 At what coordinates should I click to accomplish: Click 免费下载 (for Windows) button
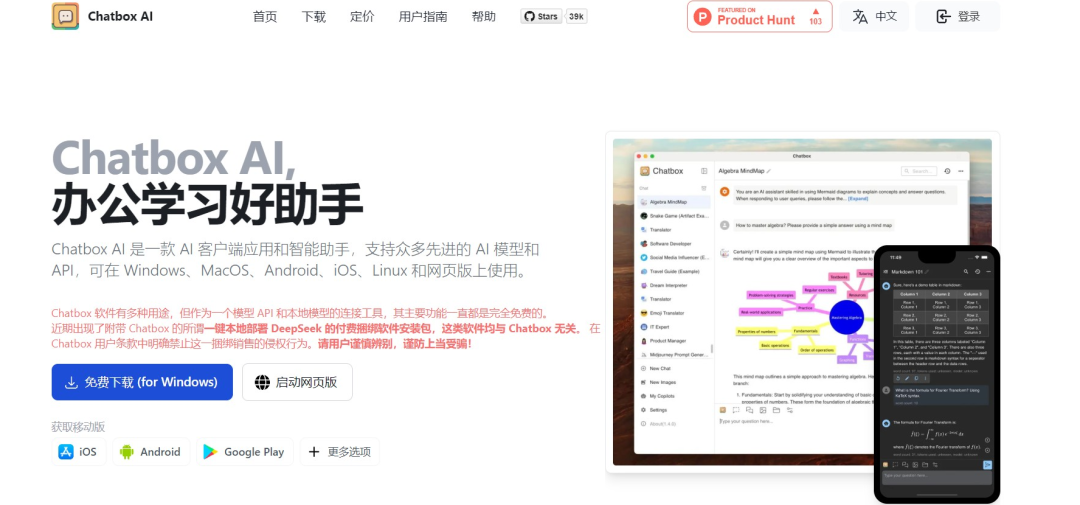click(142, 382)
